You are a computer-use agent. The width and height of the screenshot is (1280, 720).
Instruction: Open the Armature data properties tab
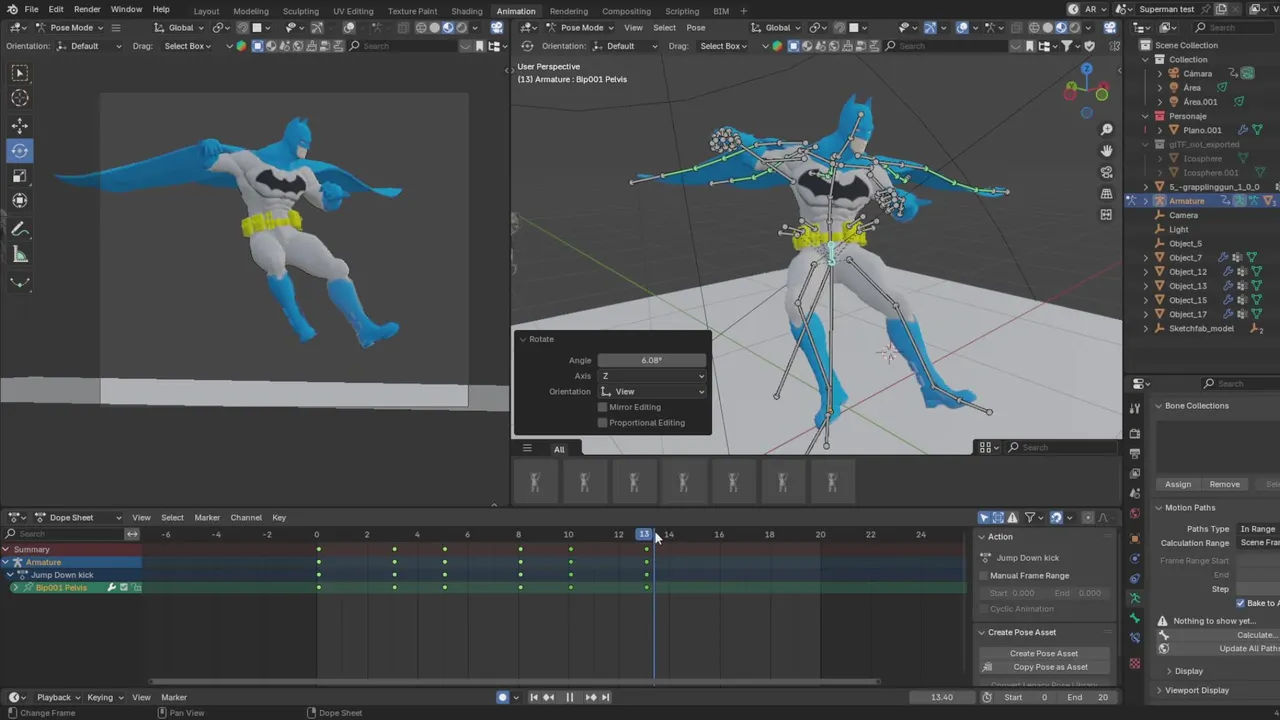tap(1134, 598)
